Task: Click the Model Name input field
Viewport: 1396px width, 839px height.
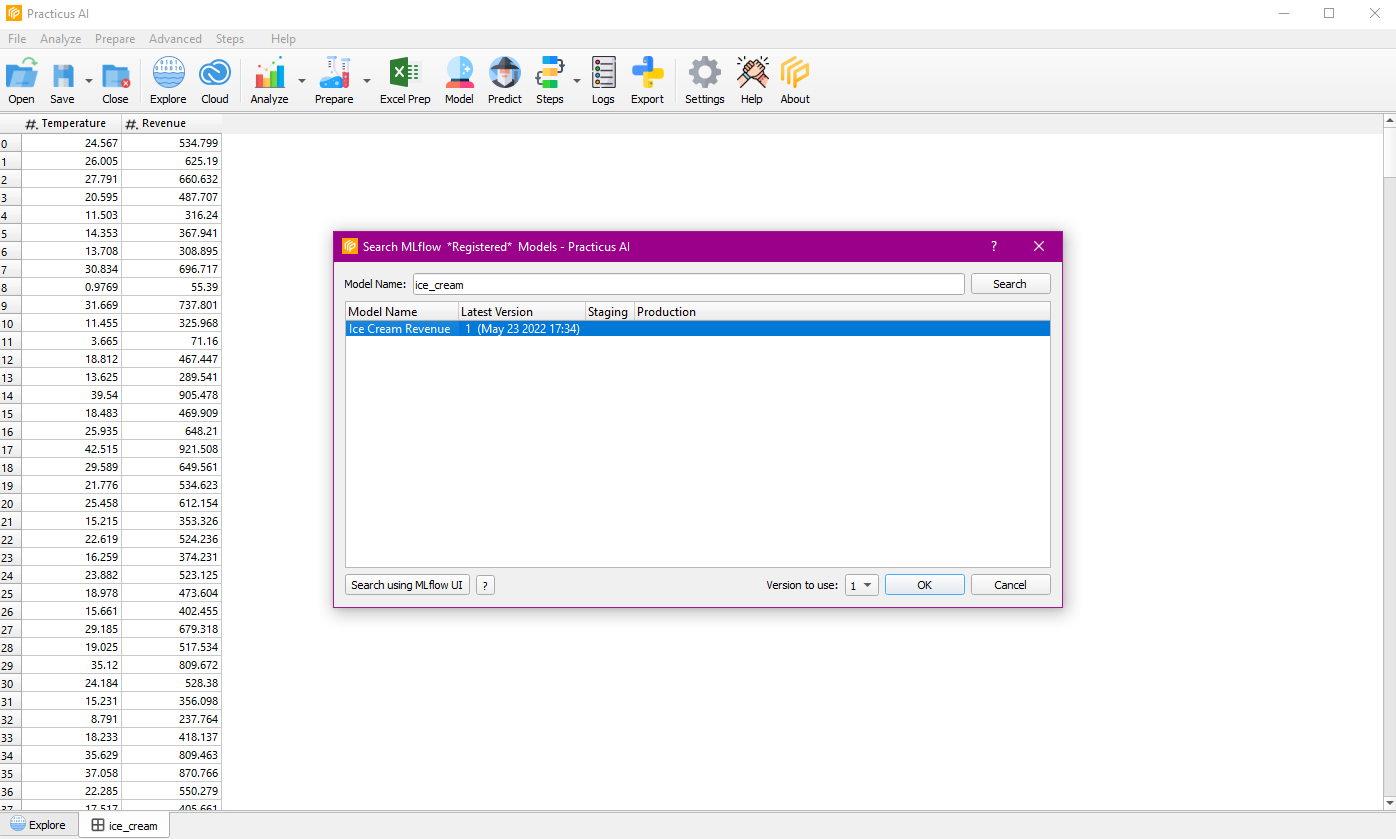Action: click(688, 284)
